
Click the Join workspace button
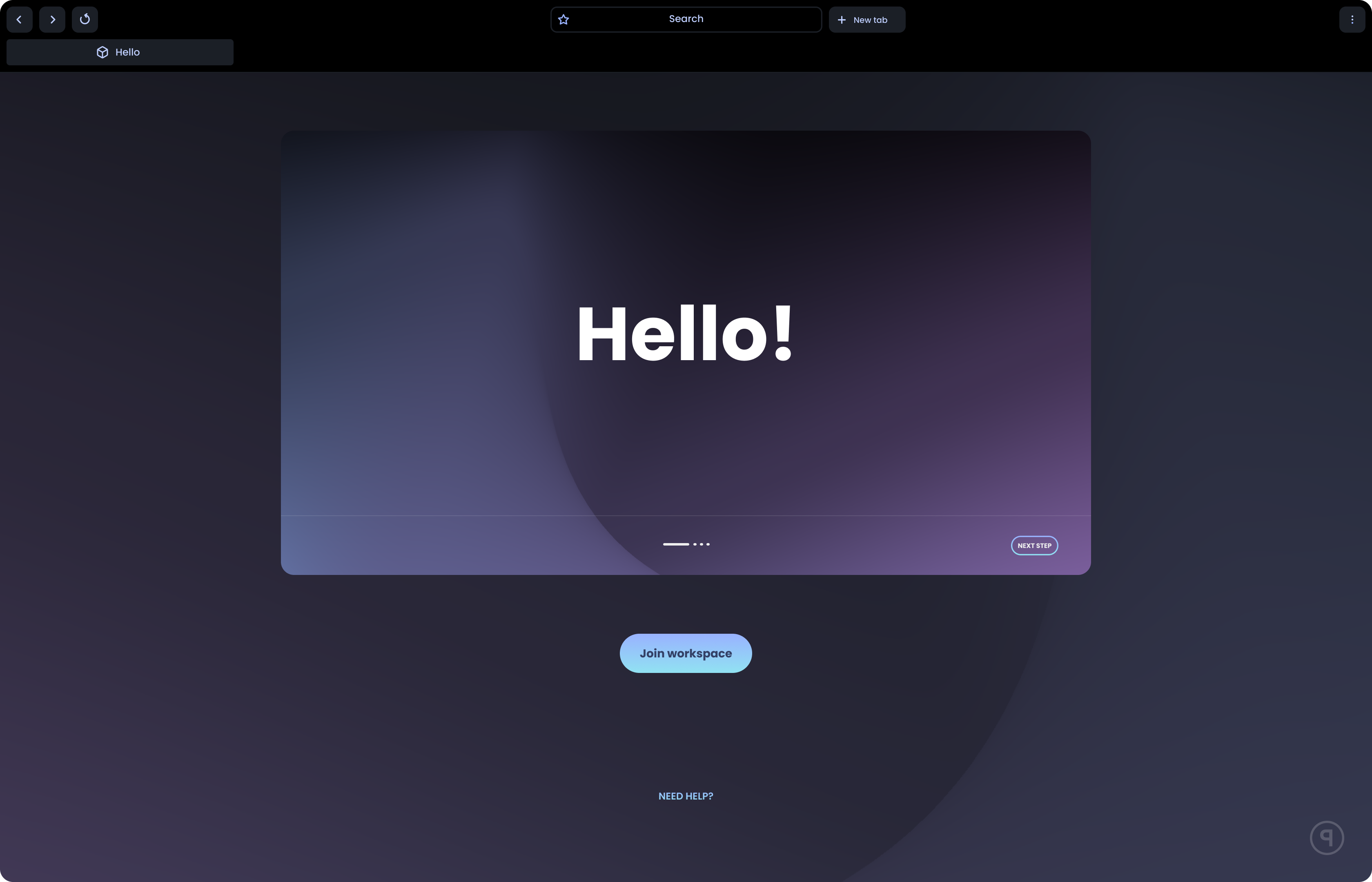(x=685, y=652)
